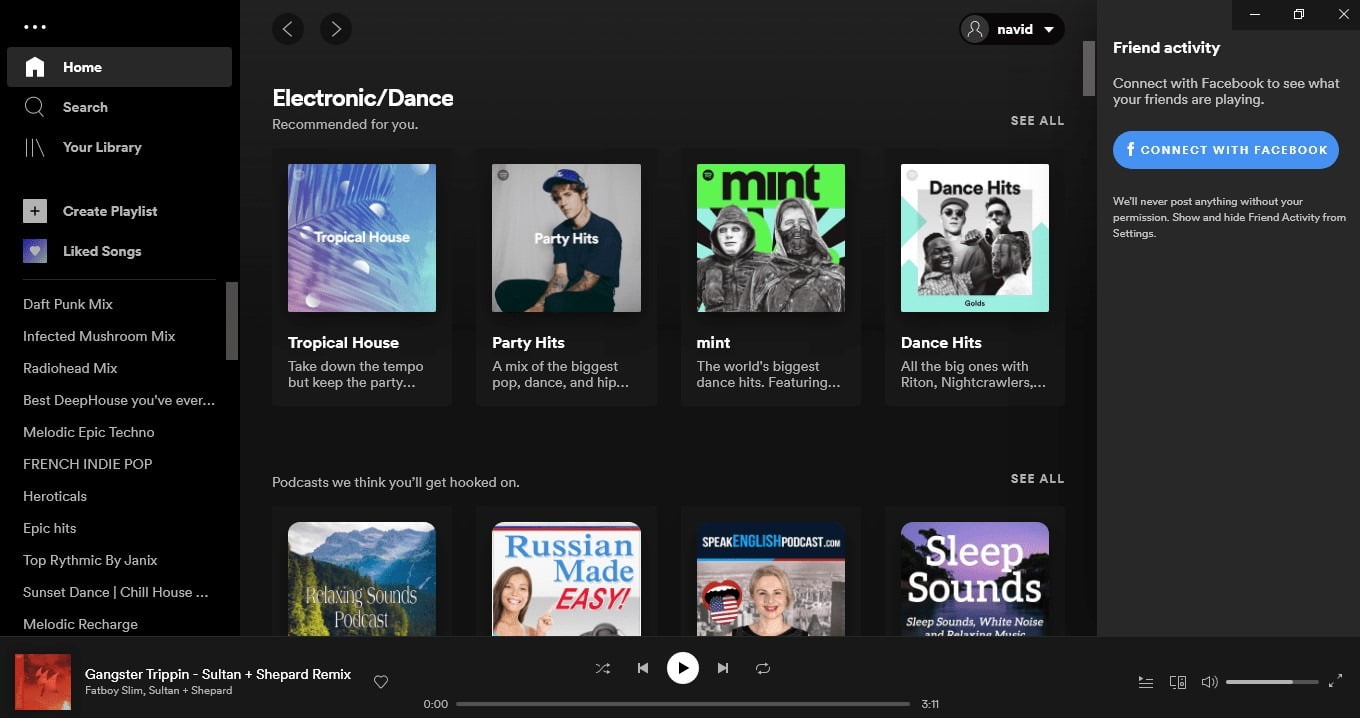Open the mint playlist cover
This screenshot has width=1360, height=718.
point(771,238)
